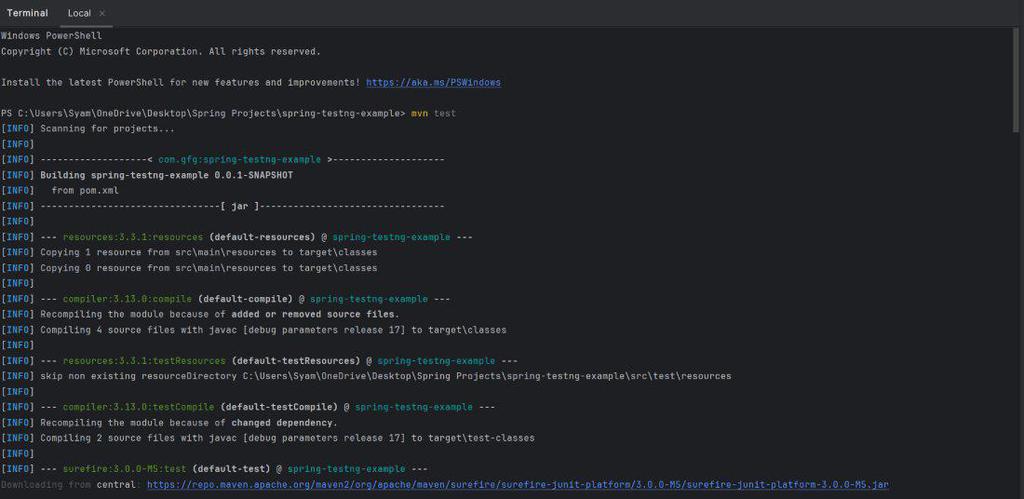Click the PowerShell prompt path text
1024x499 pixels.
[x=203, y=114]
